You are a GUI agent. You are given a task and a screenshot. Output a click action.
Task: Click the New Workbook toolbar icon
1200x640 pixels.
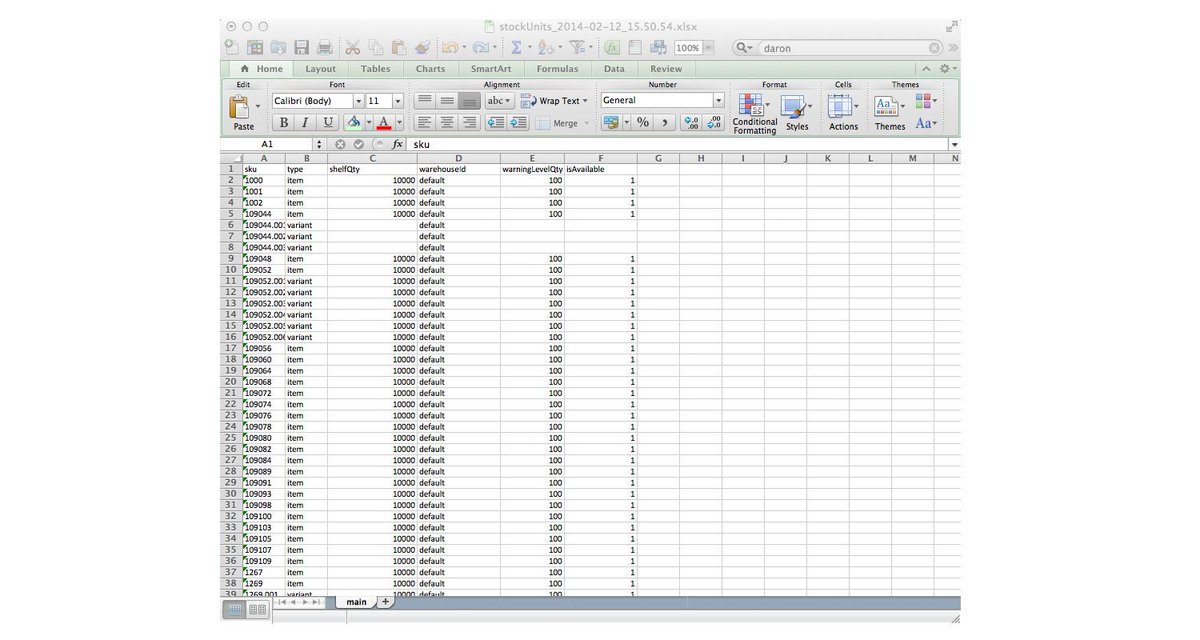point(232,47)
